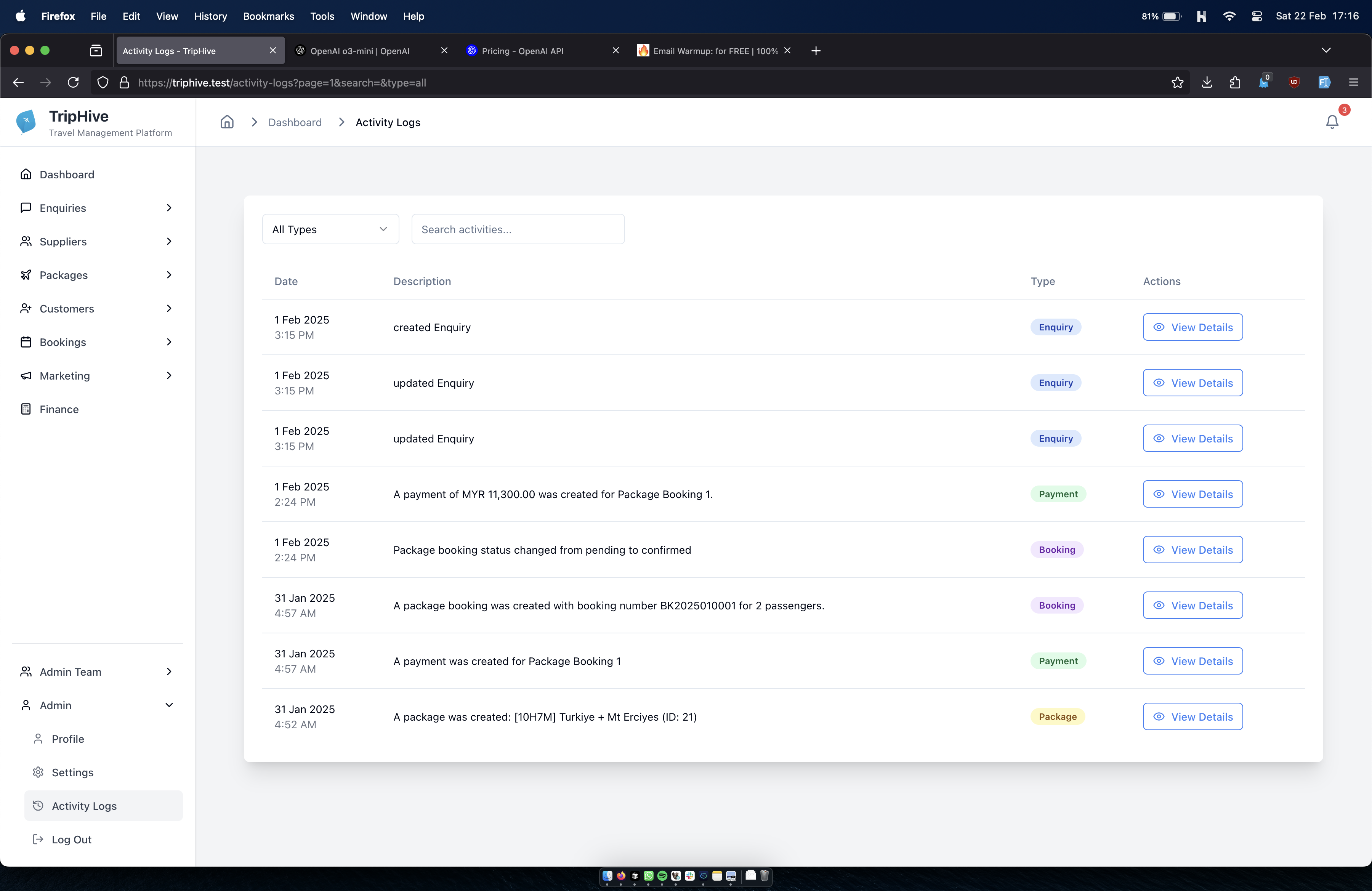The height and width of the screenshot is (891, 1372).
Task: View details of payment created for Booking 1
Action: (1193, 661)
